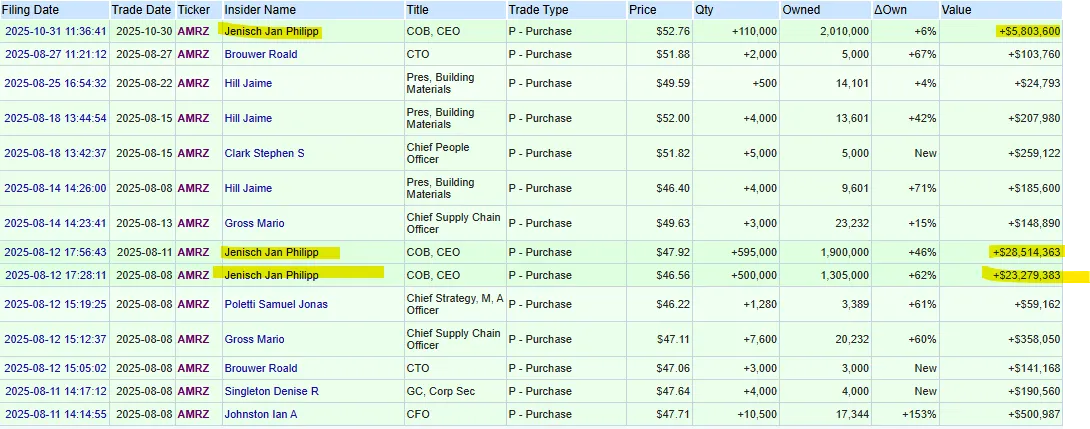
Task: Open filing dated 2025-08-11 14:14:55
Action: tap(56, 414)
